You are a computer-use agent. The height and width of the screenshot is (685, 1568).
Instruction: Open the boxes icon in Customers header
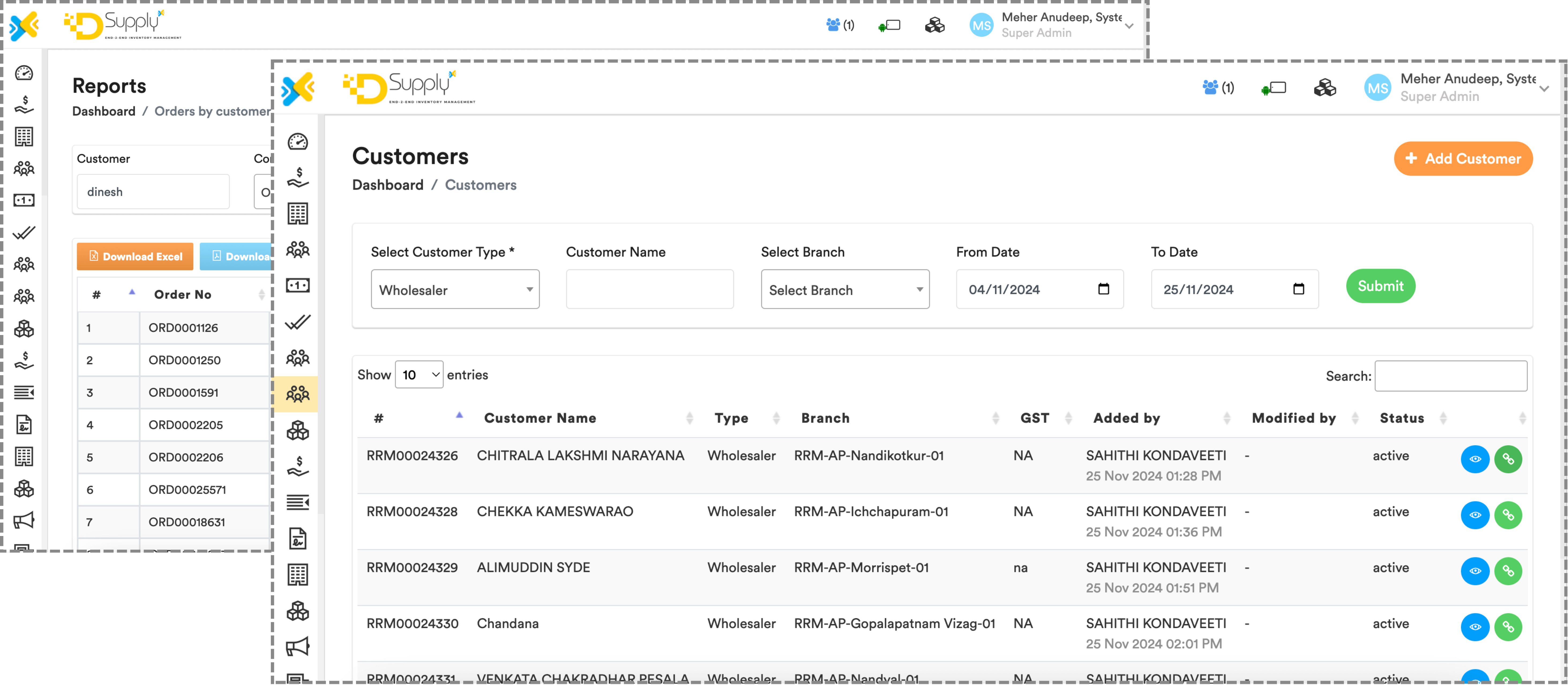tap(1325, 88)
